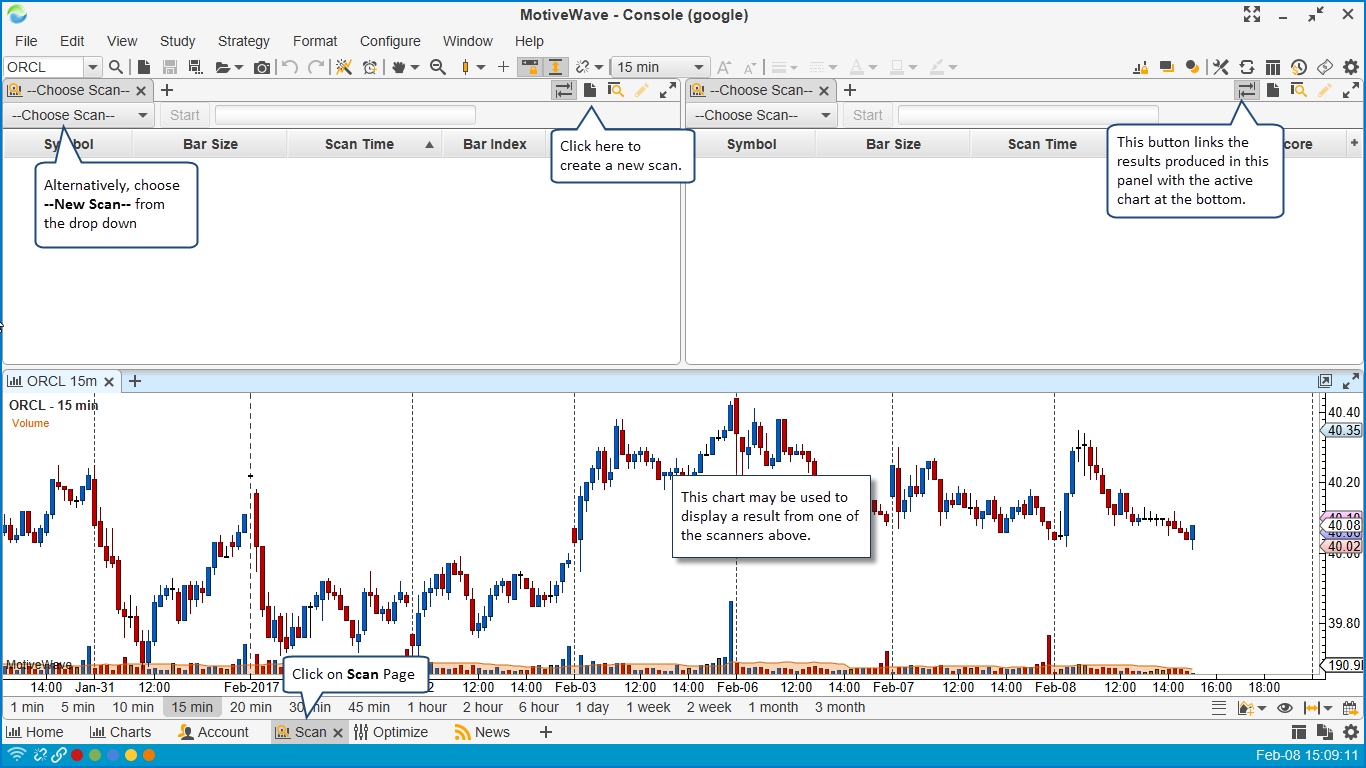1366x768 pixels.
Task: Open right panel Choose Scan dropdown
Action: [762, 115]
